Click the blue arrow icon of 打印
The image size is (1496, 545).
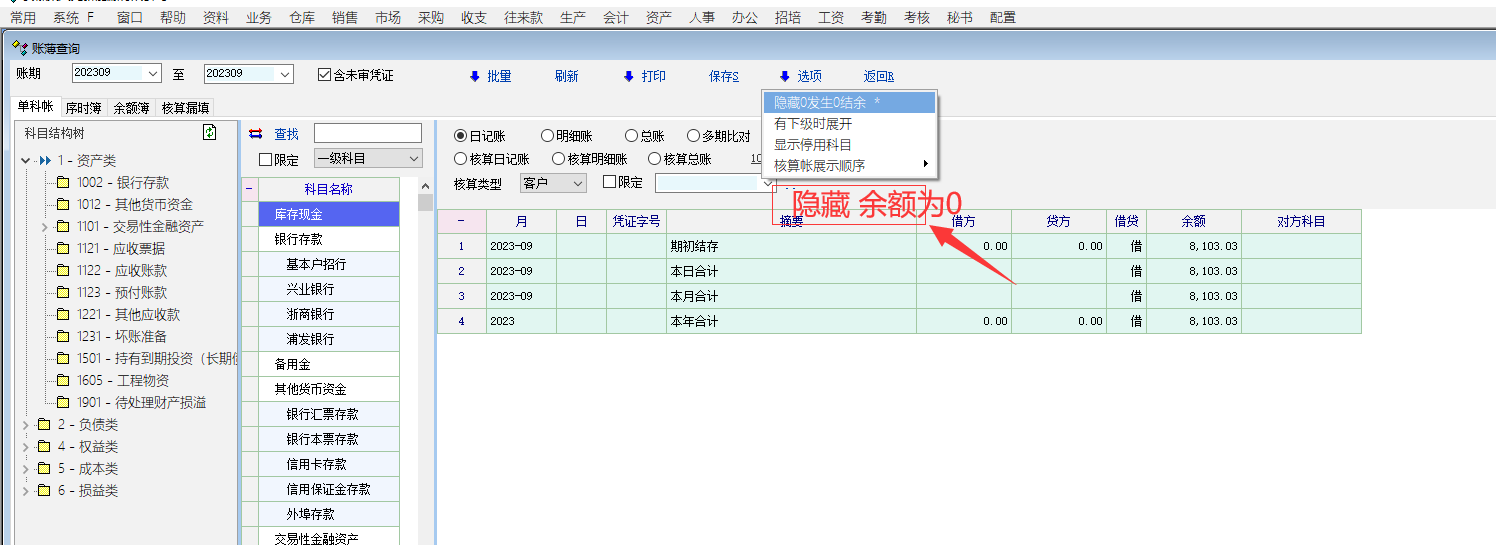(x=628, y=77)
